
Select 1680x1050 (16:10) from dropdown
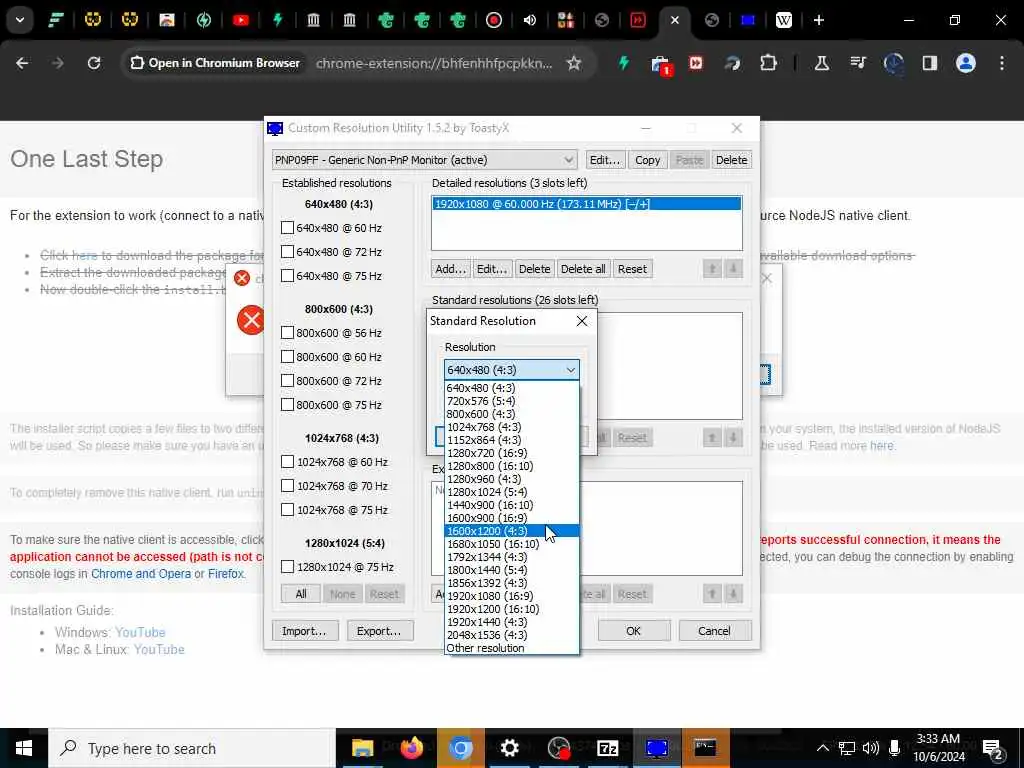click(511, 544)
